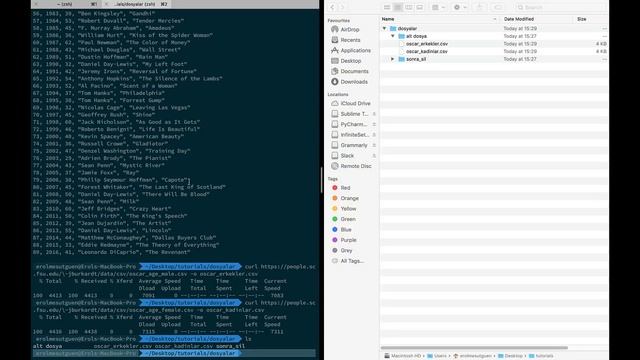Viewport: 640px width, 360px height.
Task: Filter by the Grey tag
Action: coord(342,250)
